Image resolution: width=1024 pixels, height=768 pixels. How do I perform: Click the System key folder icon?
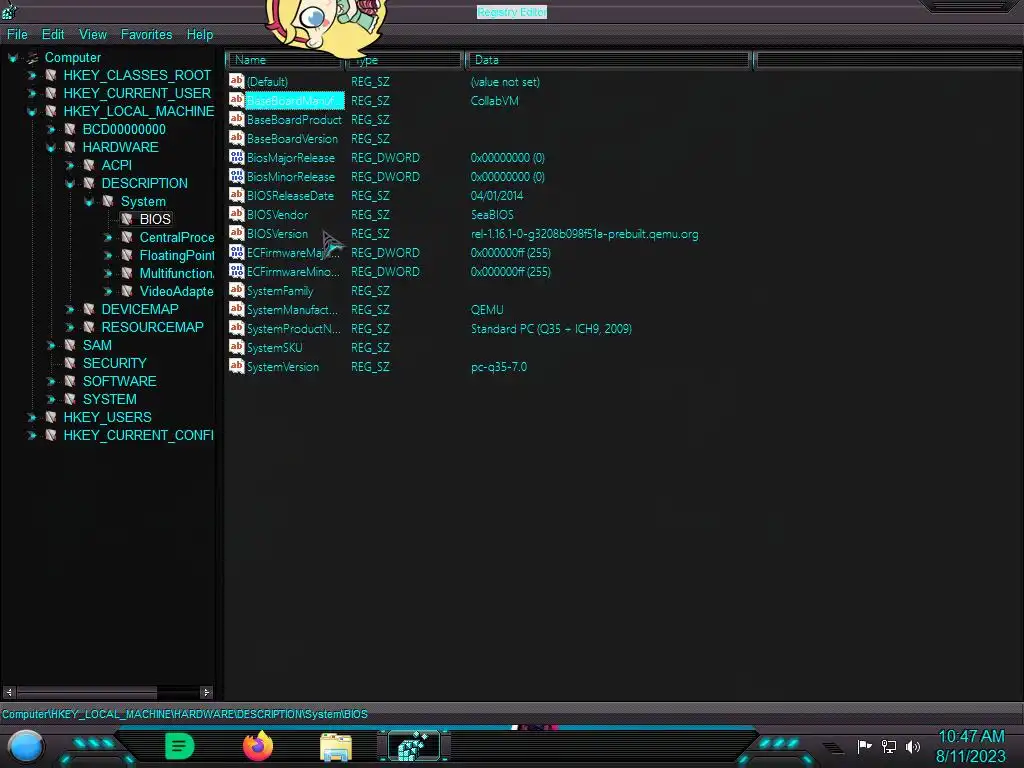click(x=108, y=201)
